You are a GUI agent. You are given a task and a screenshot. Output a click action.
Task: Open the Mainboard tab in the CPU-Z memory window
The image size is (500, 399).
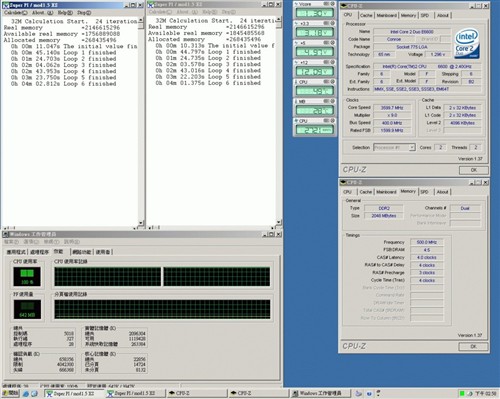click(386, 192)
